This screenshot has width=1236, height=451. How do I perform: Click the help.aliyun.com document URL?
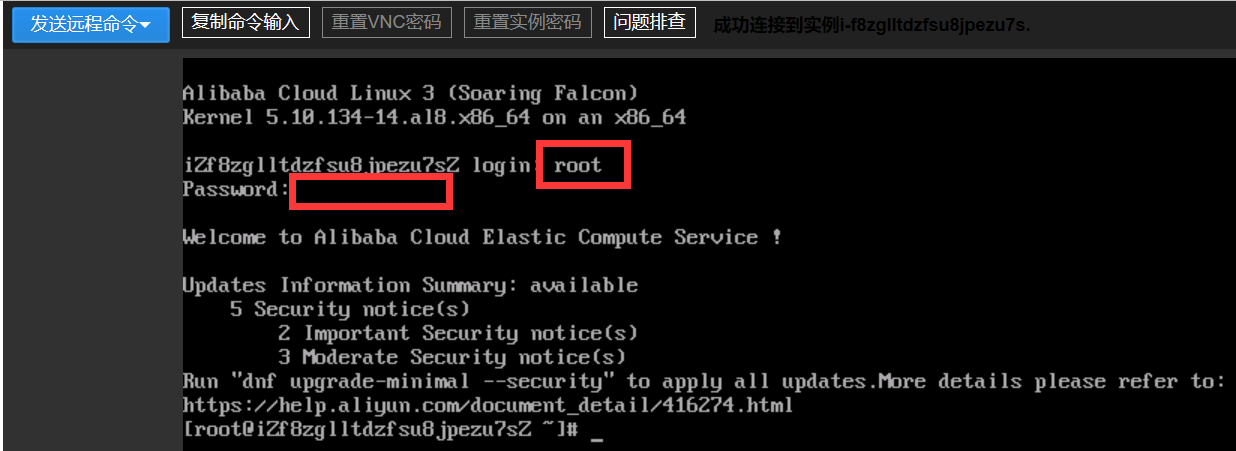(x=487, y=406)
